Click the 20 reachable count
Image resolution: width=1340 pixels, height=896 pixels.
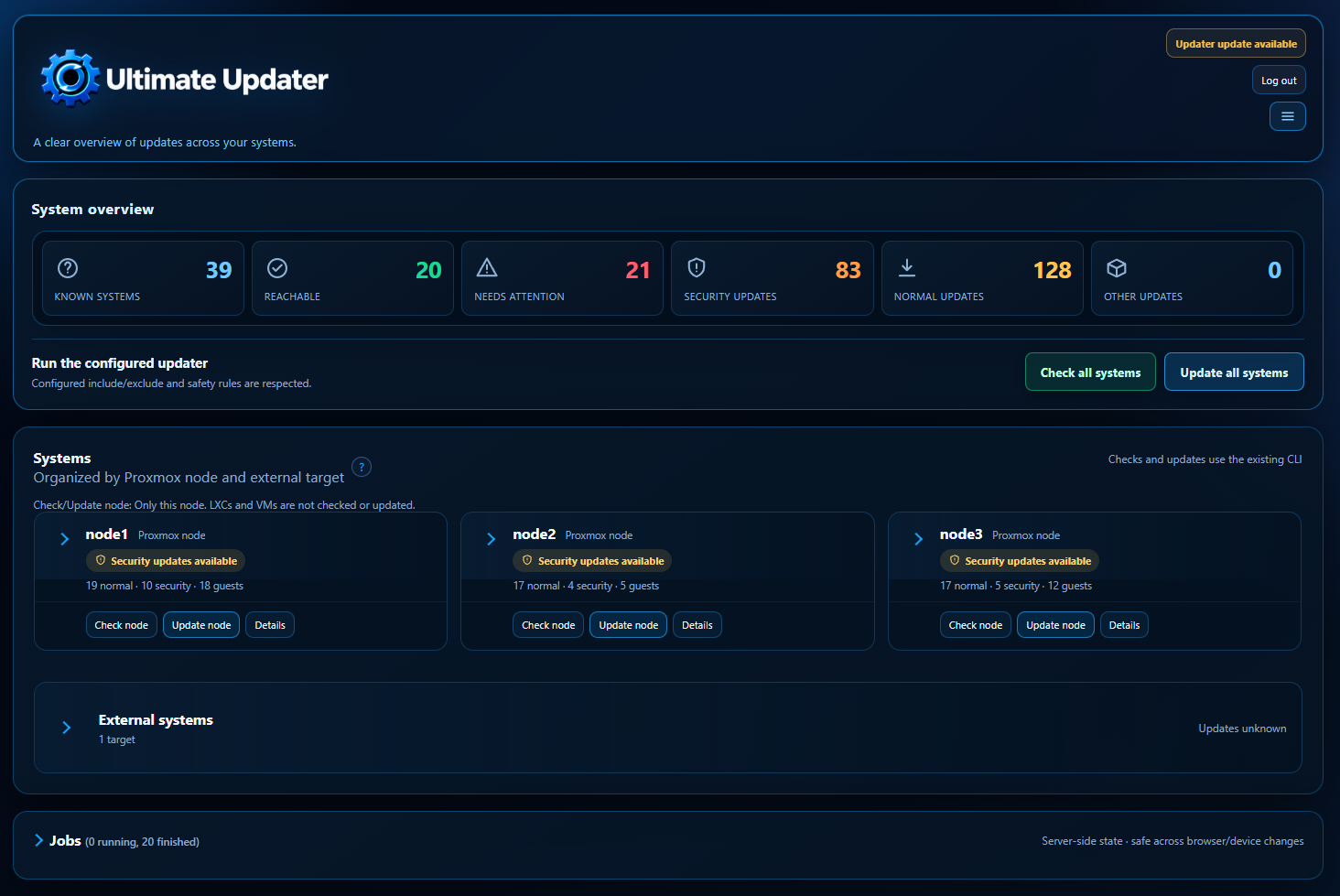pyautogui.click(x=428, y=270)
